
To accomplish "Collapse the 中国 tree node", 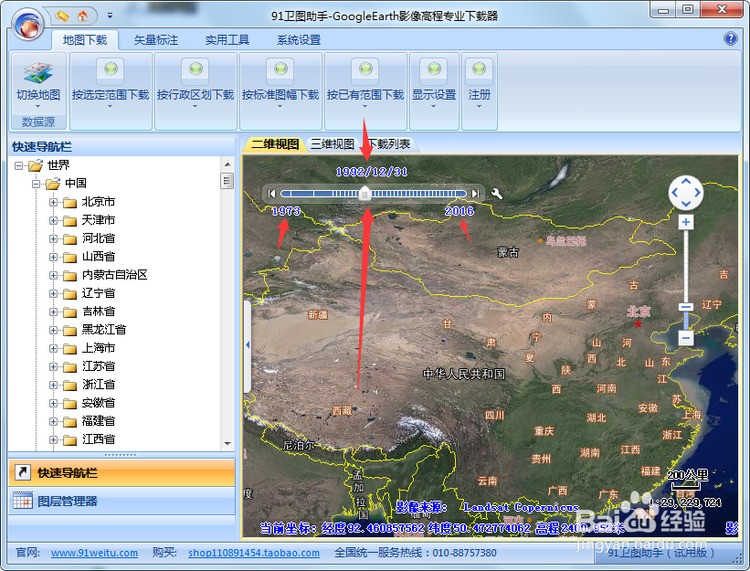I will (x=36, y=184).
